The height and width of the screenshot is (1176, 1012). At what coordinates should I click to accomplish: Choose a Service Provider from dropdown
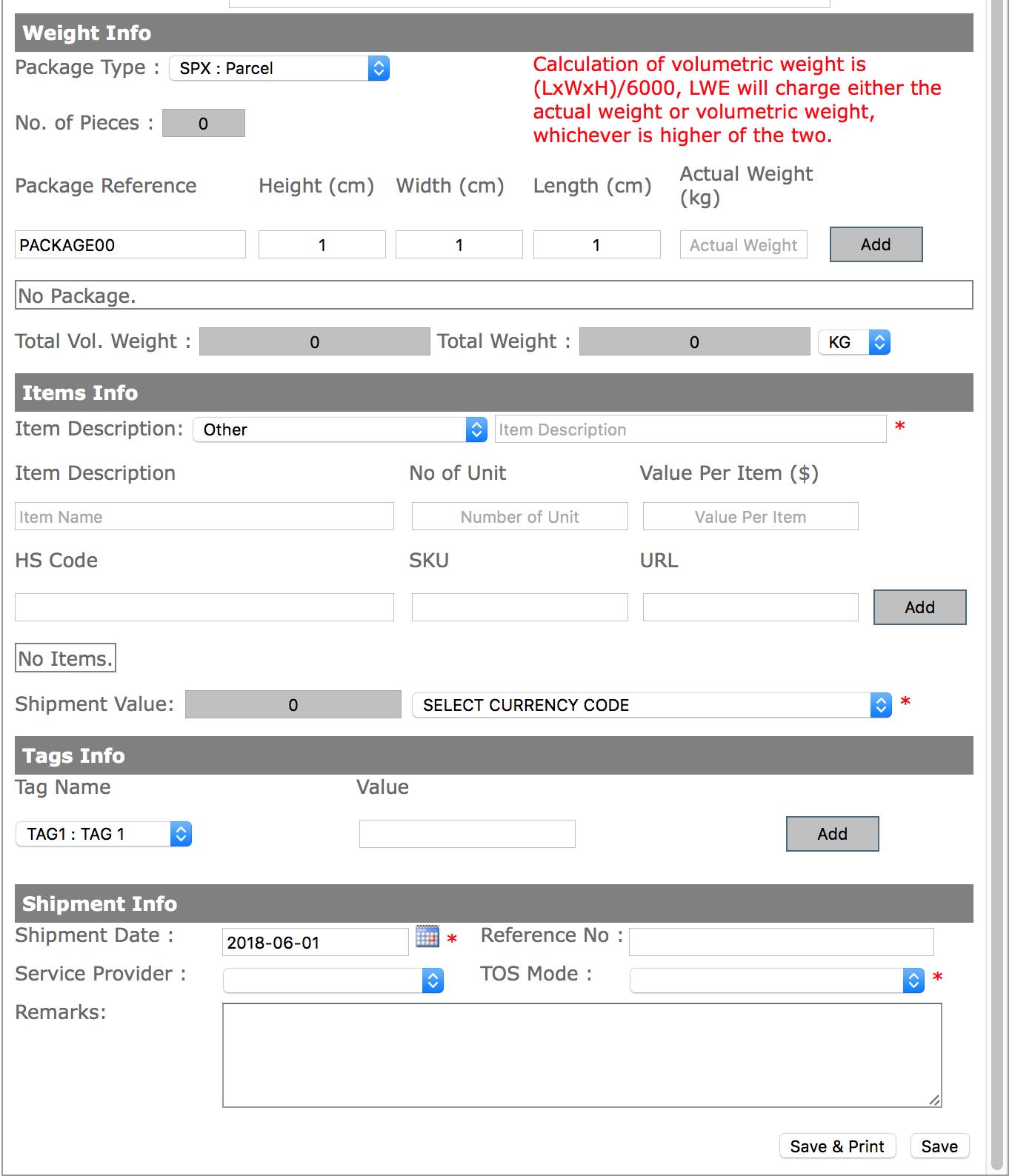click(x=333, y=980)
